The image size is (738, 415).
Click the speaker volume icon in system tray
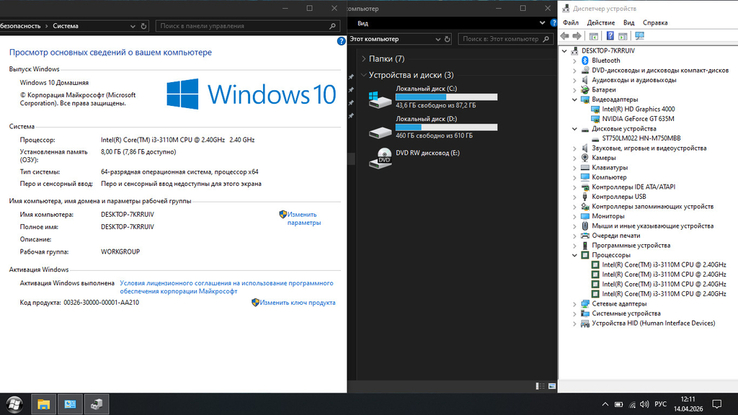644,405
